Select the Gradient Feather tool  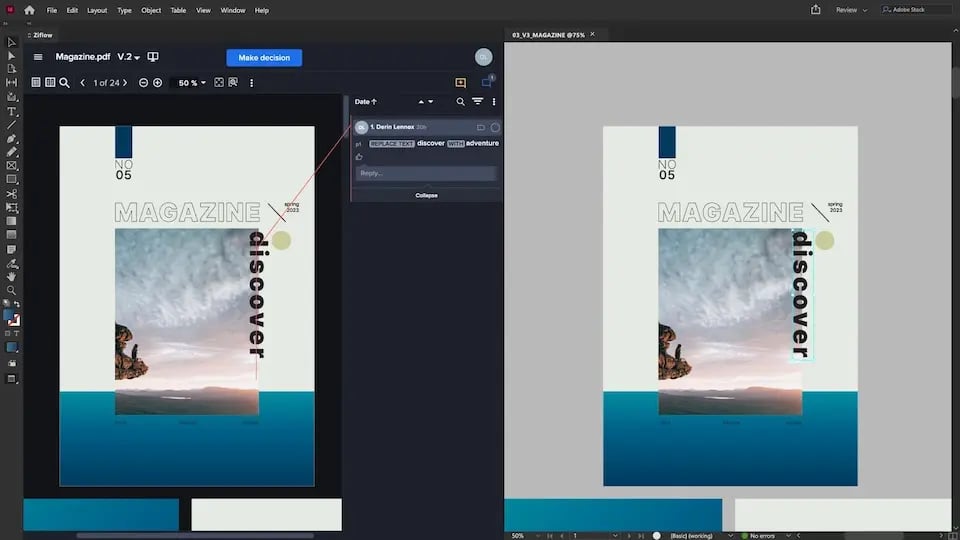tap(11, 234)
